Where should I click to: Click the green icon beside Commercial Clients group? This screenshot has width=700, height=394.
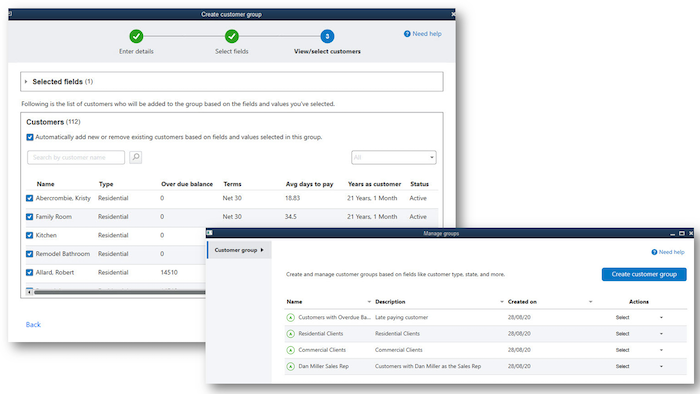coord(291,350)
